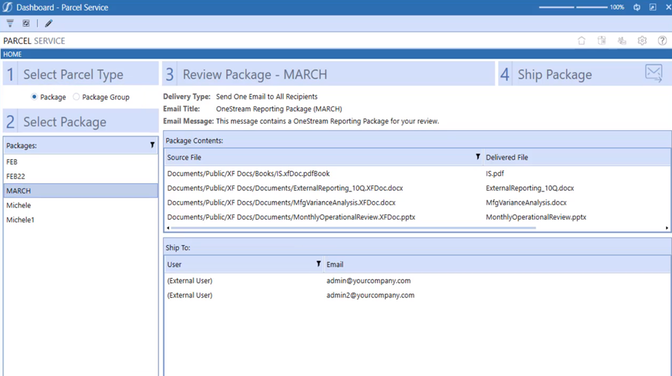The width and height of the screenshot is (672, 376).
Task: Select the Michele package
Action: point(81,205)
